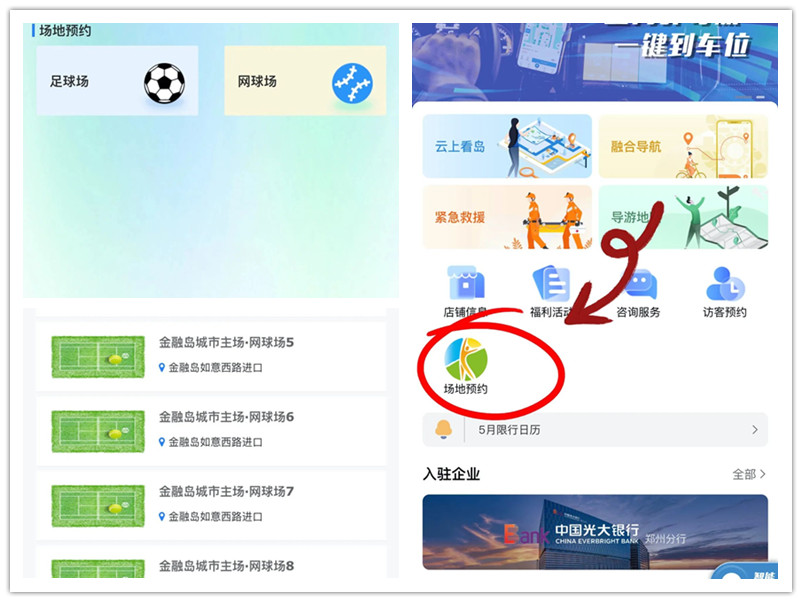Image resolution: width=802 pixels, height=602 pixels.
Task: Tap the blue tennis ball icon
Action: (x=352, y=83)
